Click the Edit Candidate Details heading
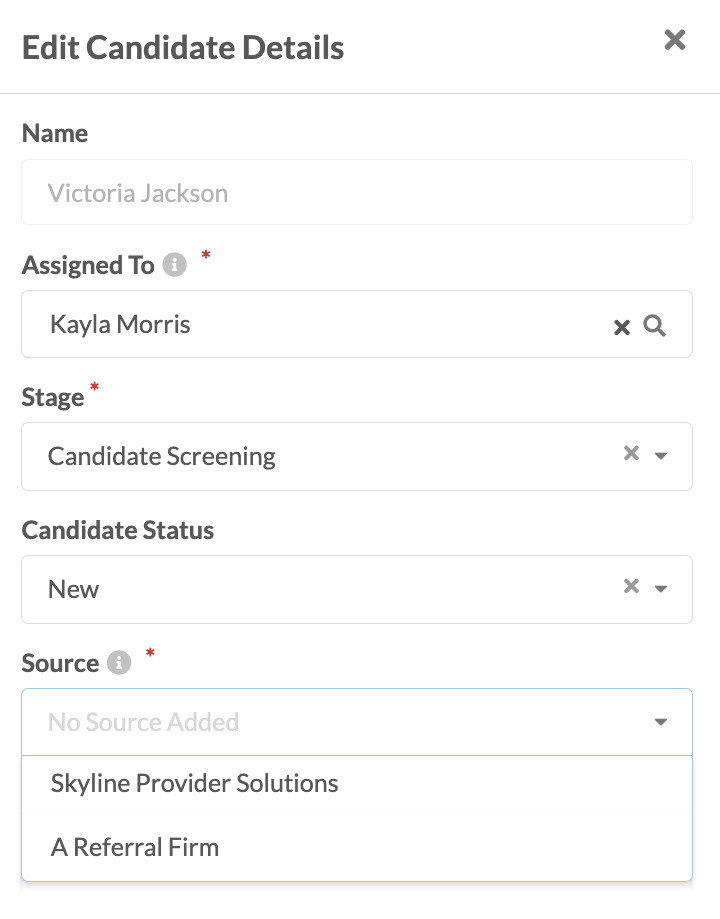Image resolution: width=720 pixels, height=919 pixels. click(183, 47)
